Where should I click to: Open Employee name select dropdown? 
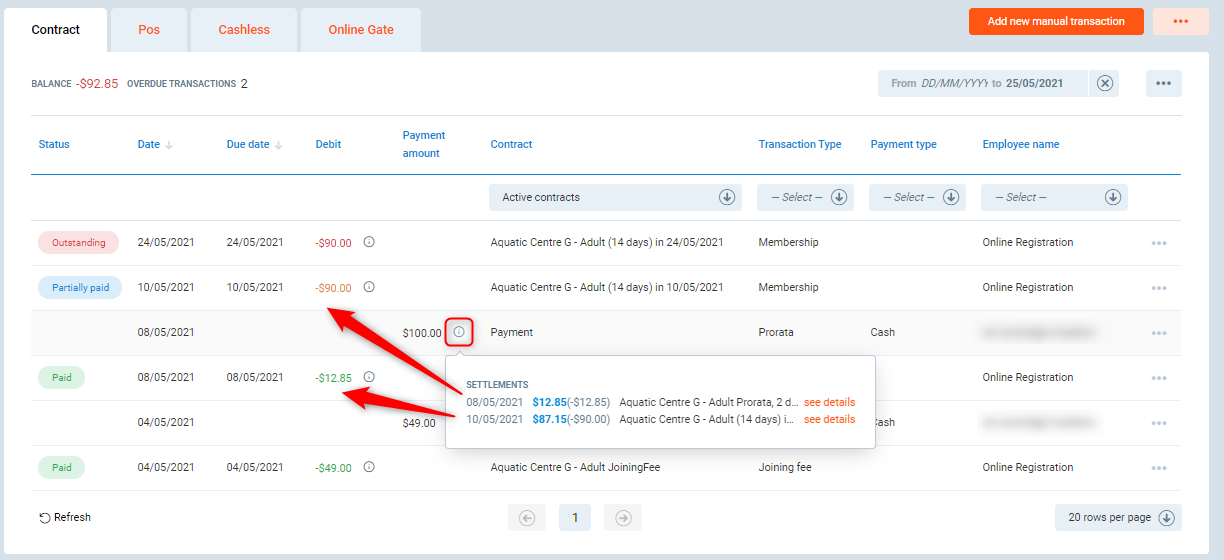1054,198
